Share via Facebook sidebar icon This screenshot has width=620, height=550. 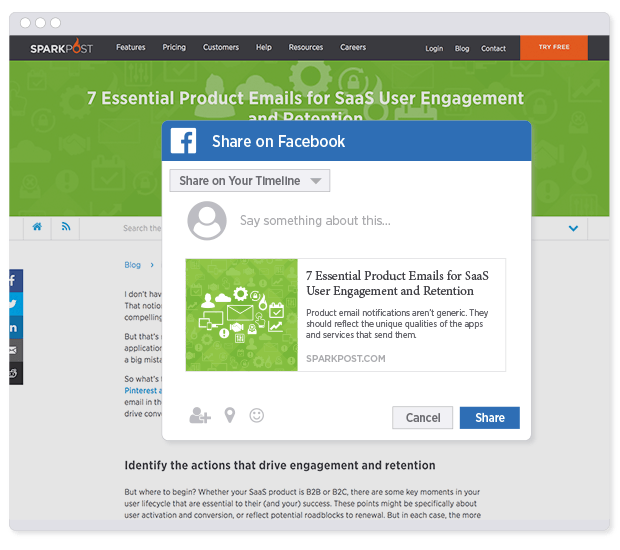[16, 281]
